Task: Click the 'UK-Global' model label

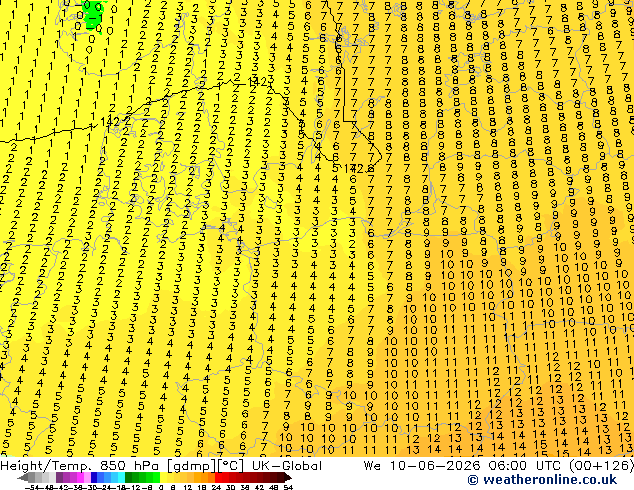Action: 287,466
